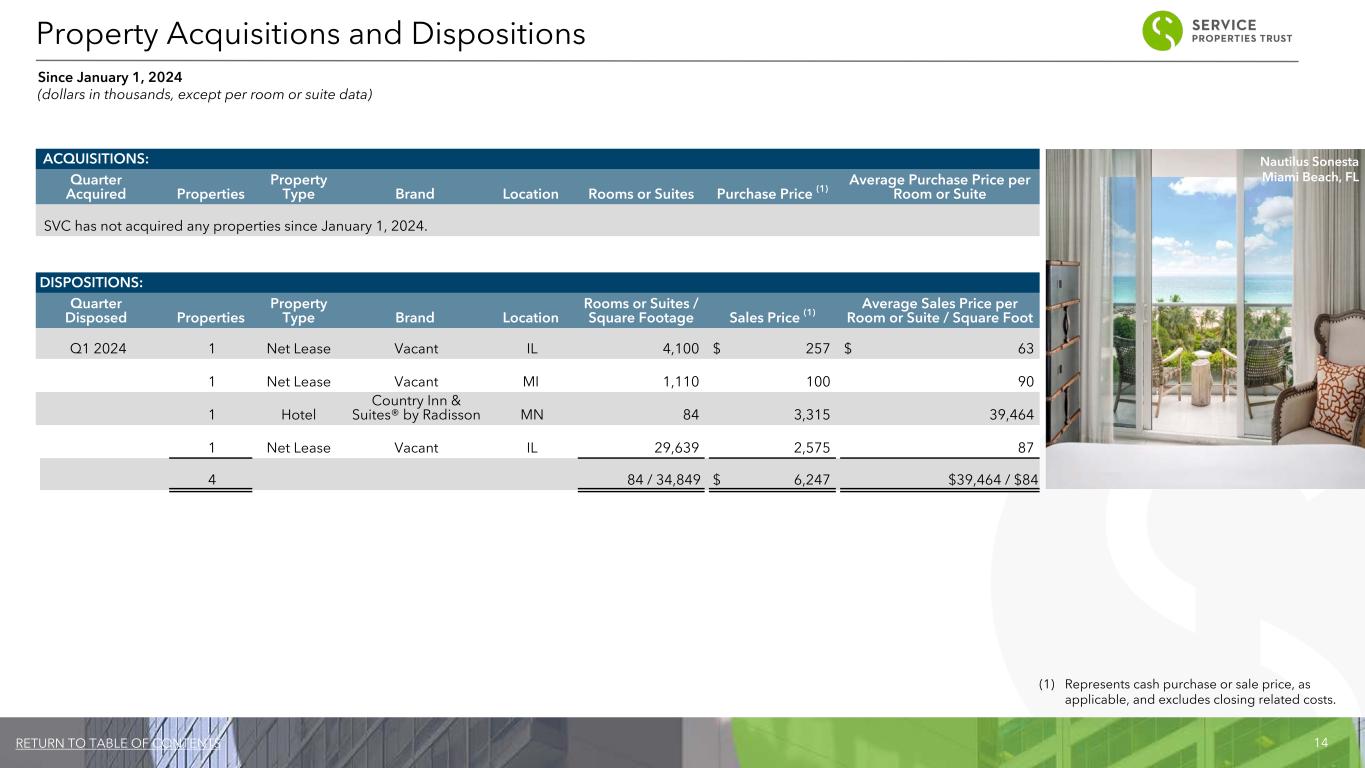Click the Average Purchase Price per Room header

(939, 186)
